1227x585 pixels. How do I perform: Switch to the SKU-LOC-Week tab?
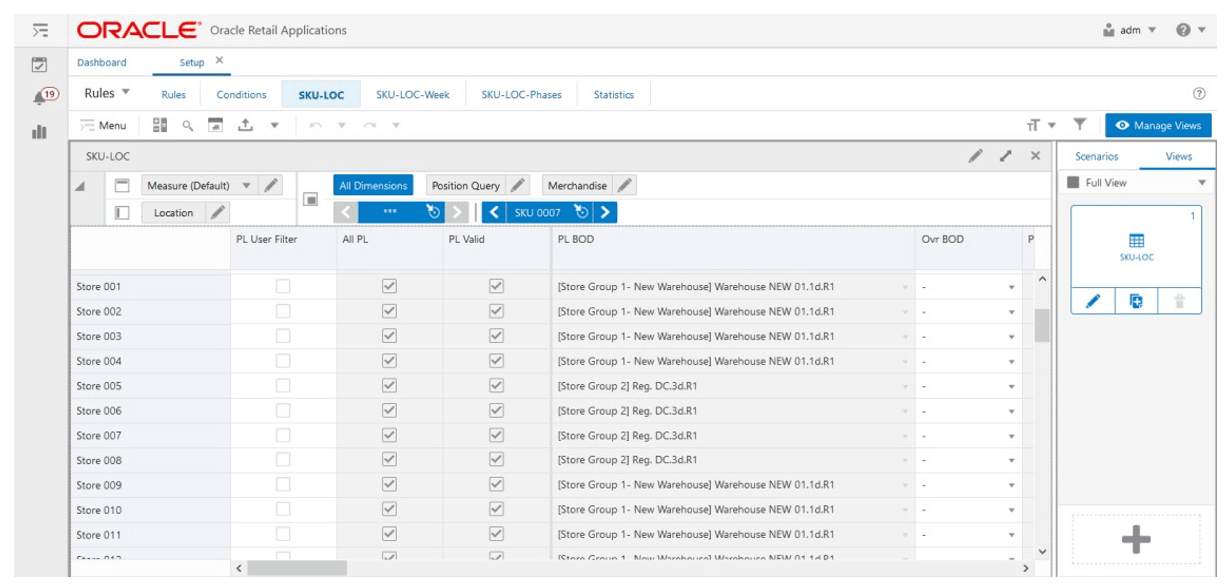pyautogui.click(x=412, y=95)
